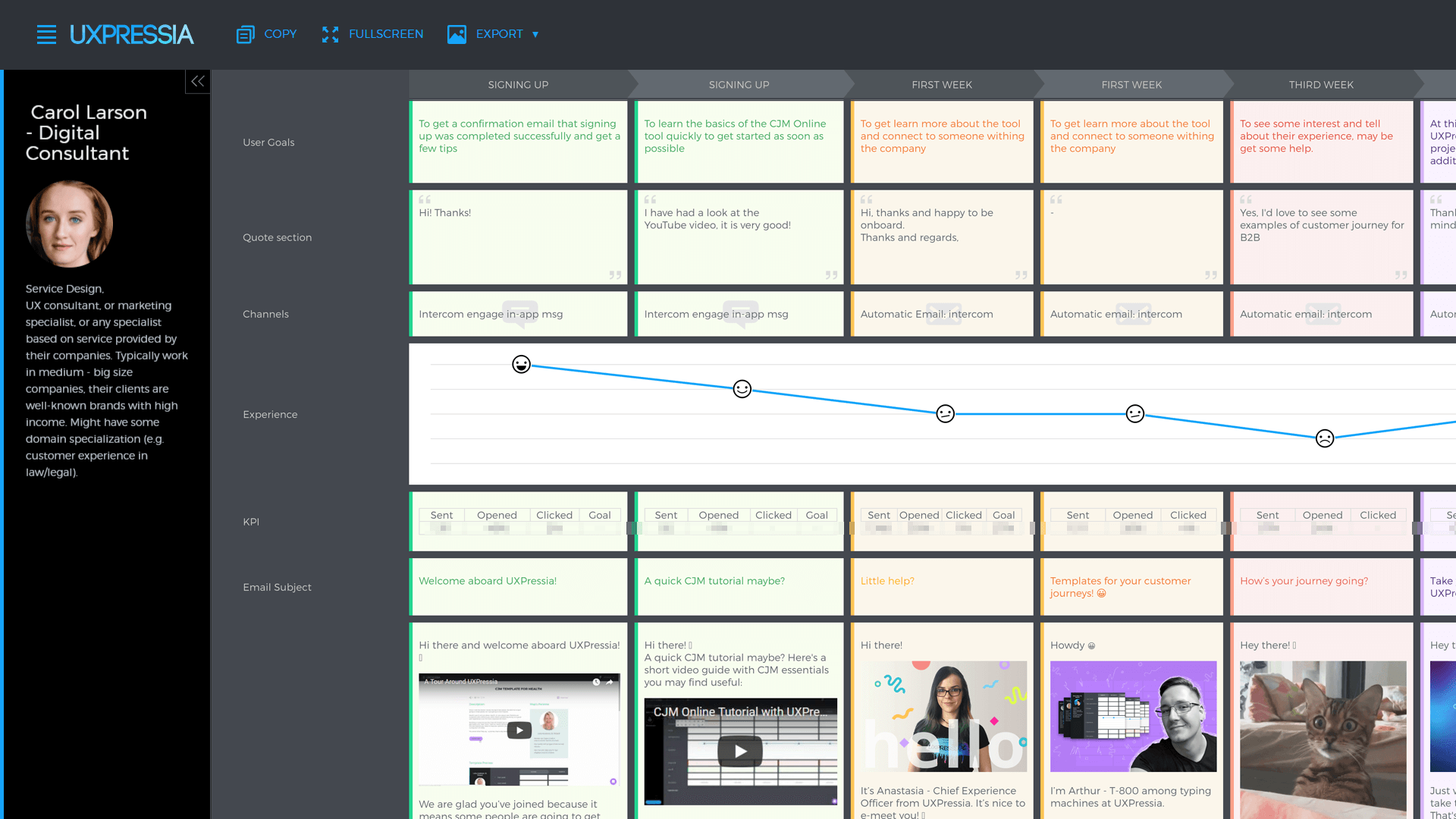
Task: Click the 'Hi! Thanks!' quote card
Action: pyautogui.click(x=519, y=237)
